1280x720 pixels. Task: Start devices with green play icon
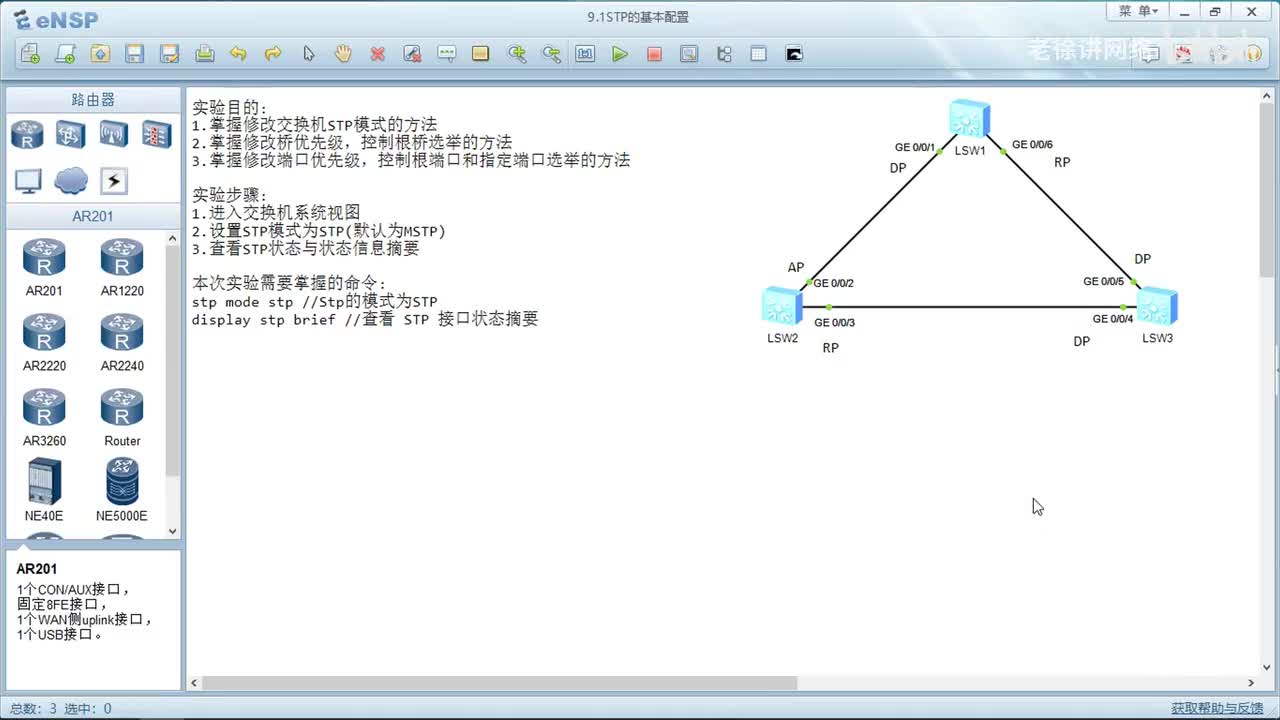click(x=620, y=54)
